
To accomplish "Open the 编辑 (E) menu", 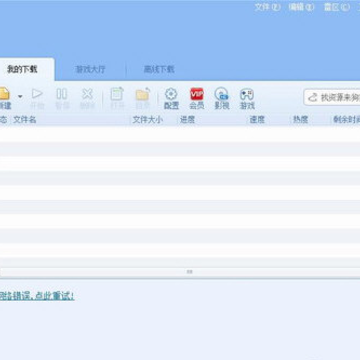I will tap(301, 7).
